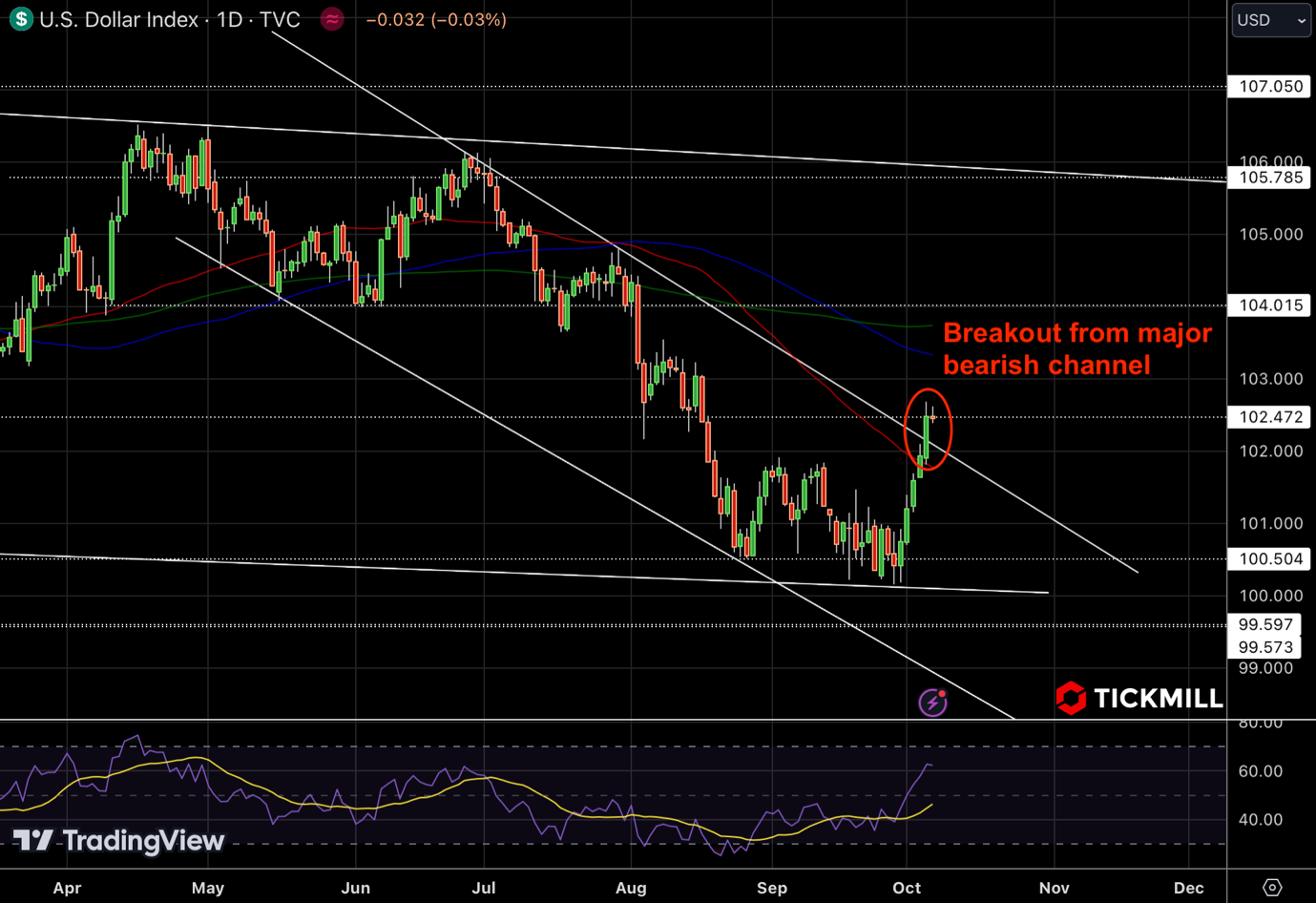Select the 104.015 price label
This screenshot has height=903, width=1316.
coord(1270,305)
